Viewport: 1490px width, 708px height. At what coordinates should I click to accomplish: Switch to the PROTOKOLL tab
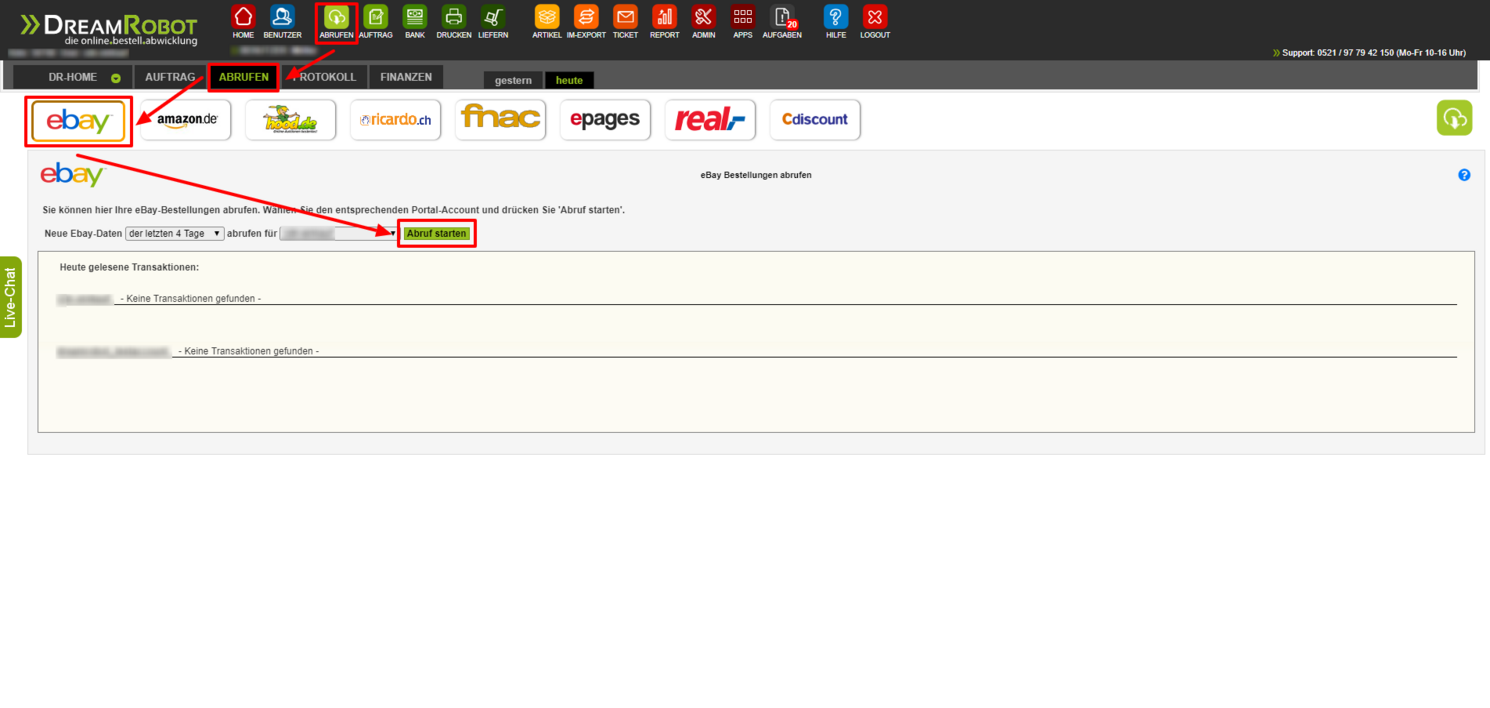point(325,77)
